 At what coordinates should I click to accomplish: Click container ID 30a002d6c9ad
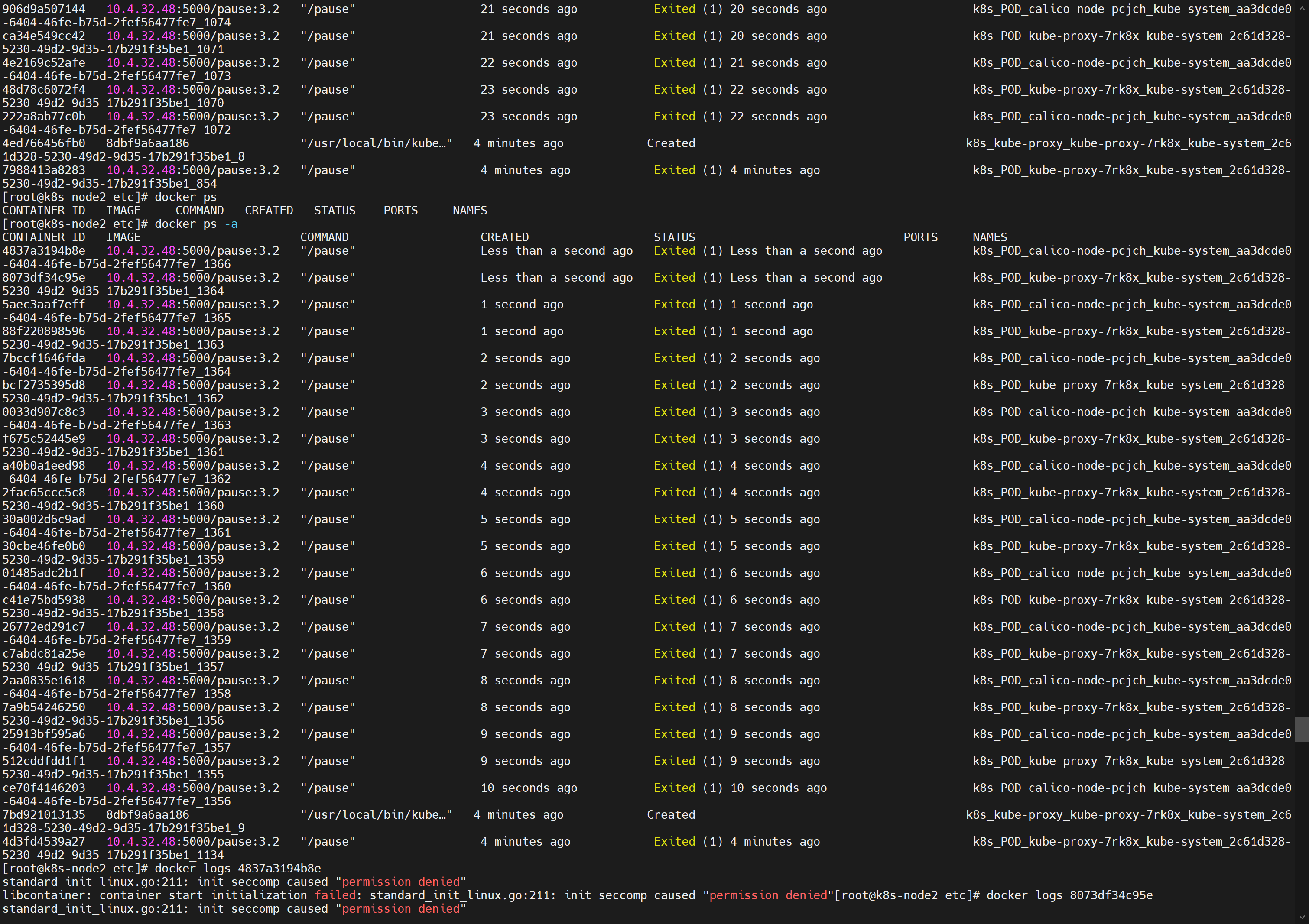point(44,519)
